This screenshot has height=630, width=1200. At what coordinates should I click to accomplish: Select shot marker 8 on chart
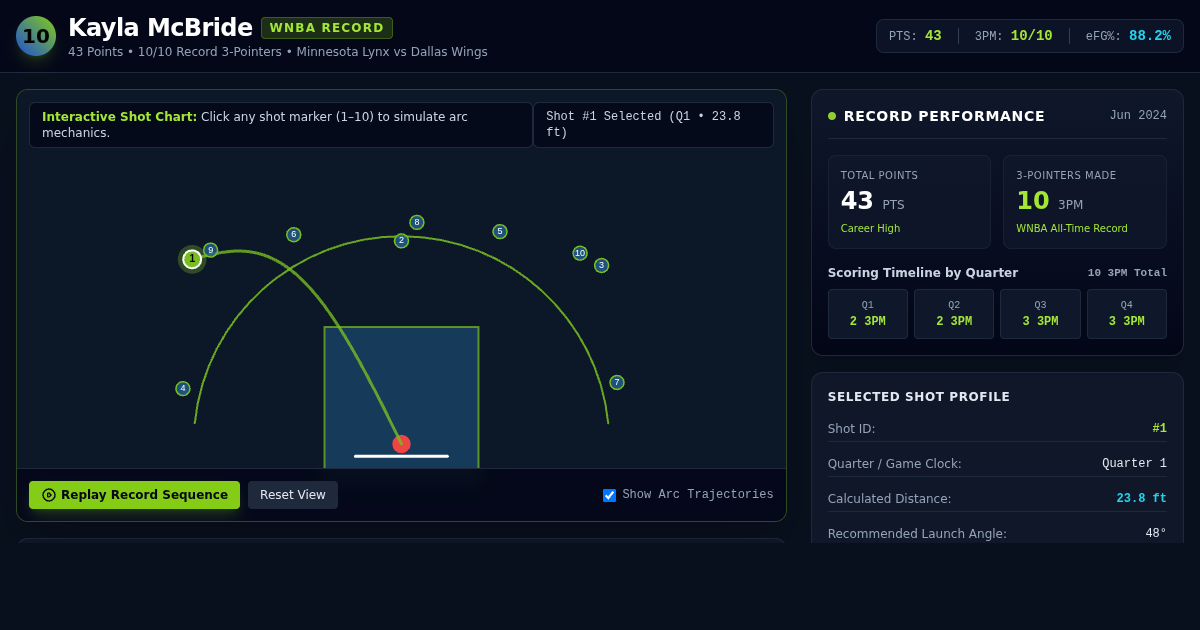[x=417, y=222]
